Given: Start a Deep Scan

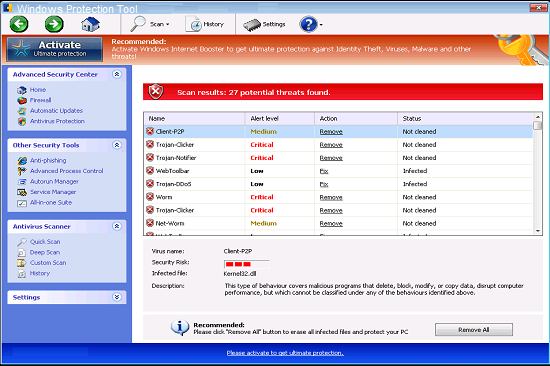Looking at the screenshot, I should pyautogui.click(x=45, y=252).
